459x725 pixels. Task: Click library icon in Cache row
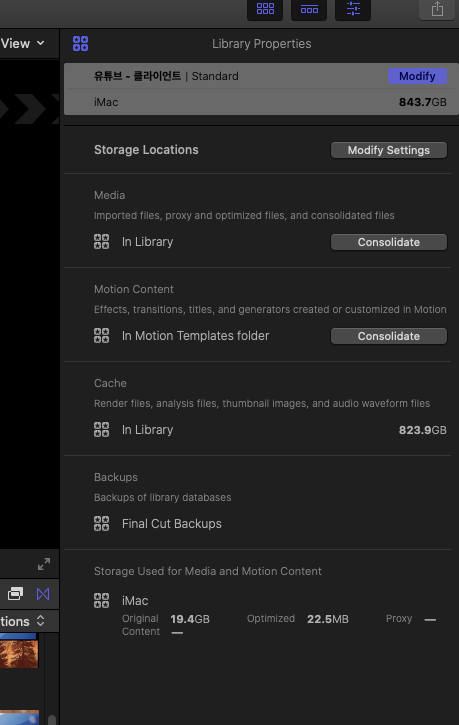point(101,430)
